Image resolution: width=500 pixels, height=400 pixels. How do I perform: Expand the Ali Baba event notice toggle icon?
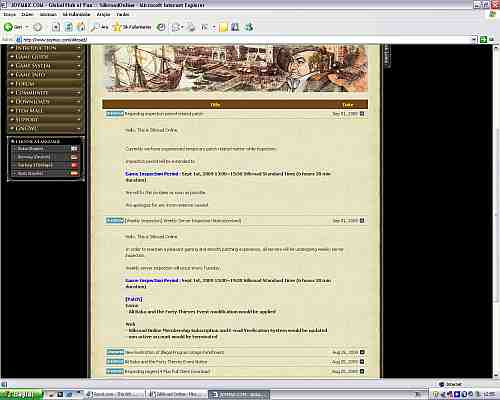[x=362, y=362]
